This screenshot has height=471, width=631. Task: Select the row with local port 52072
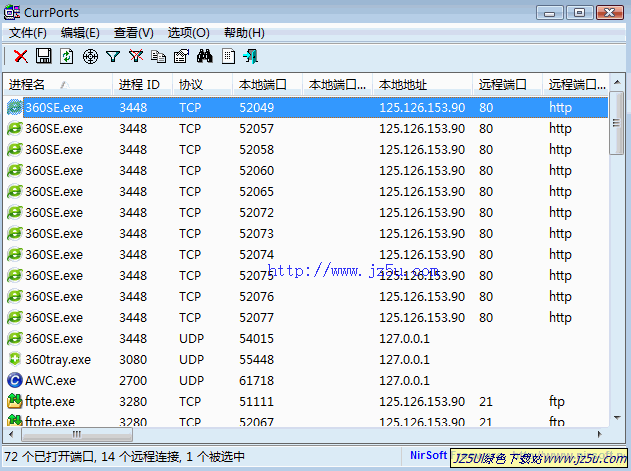click(306, 212)
